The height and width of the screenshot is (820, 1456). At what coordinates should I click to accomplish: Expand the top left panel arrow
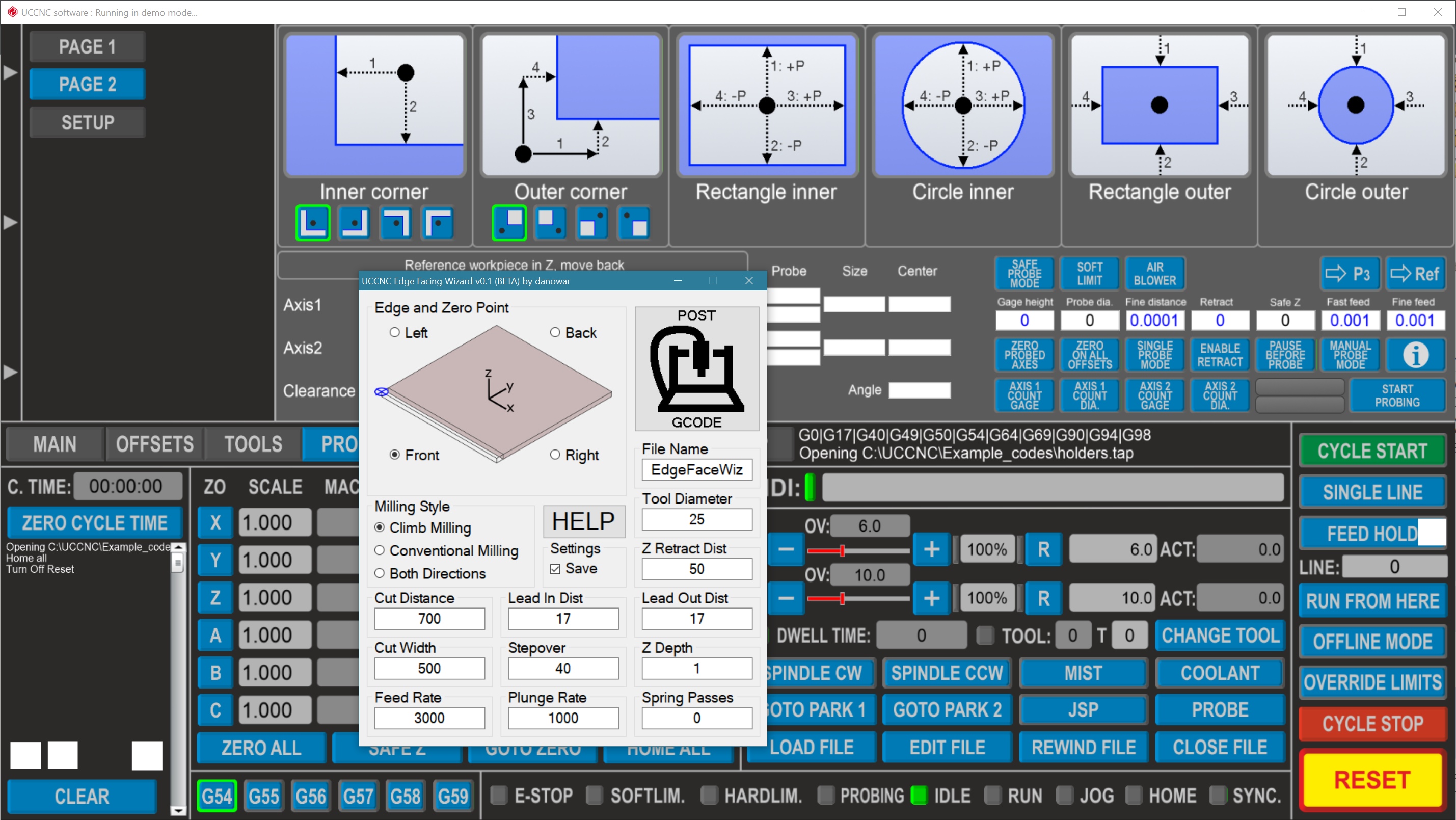pyautogui.click(x=10, y=72)
